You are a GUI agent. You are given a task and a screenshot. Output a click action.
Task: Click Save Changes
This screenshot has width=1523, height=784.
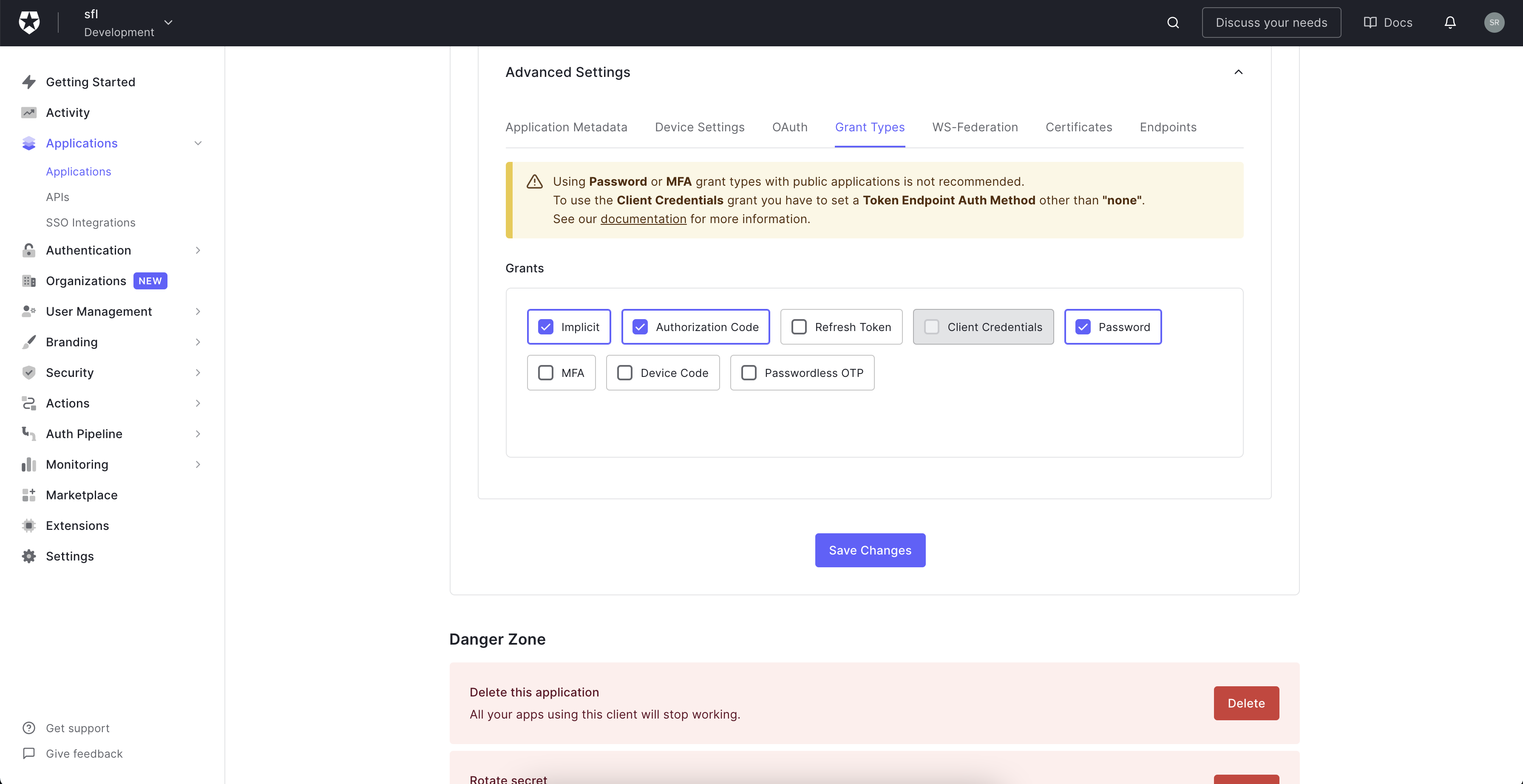pos(870,550)
